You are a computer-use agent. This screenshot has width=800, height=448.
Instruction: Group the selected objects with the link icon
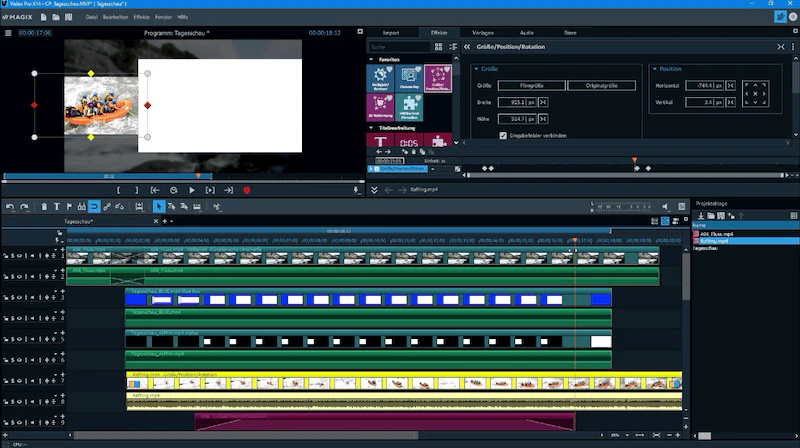click(107, 207)
